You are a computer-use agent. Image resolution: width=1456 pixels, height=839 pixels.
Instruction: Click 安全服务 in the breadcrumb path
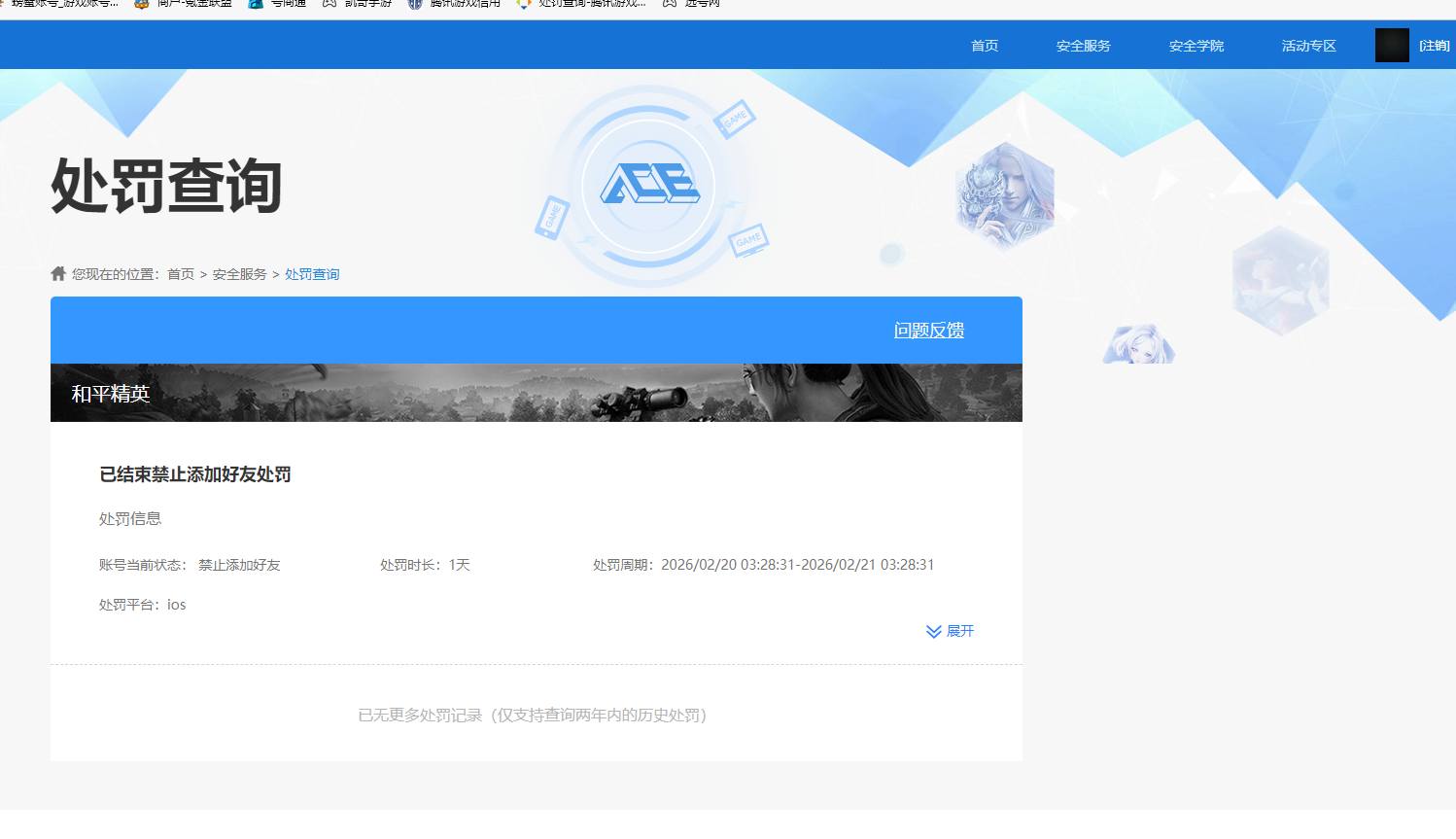(240, 273)
